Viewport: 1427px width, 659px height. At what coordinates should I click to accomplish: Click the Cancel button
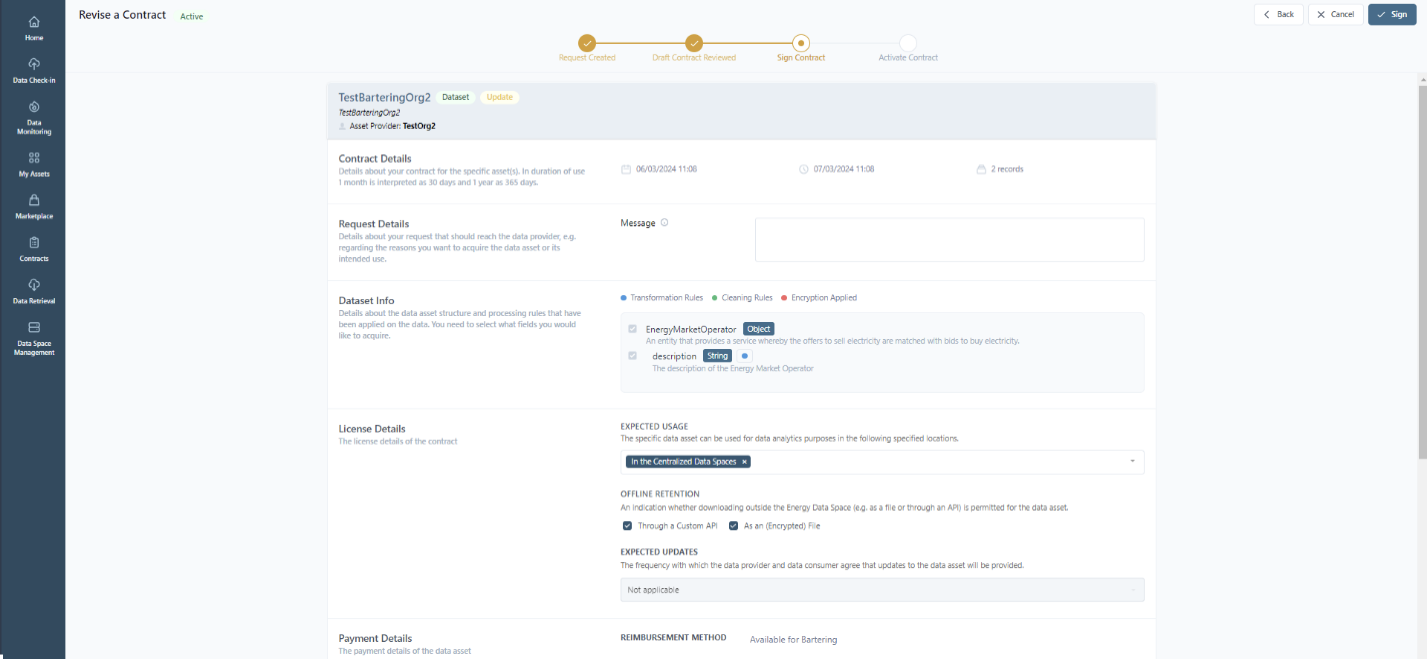click(x=1335, y=14)
